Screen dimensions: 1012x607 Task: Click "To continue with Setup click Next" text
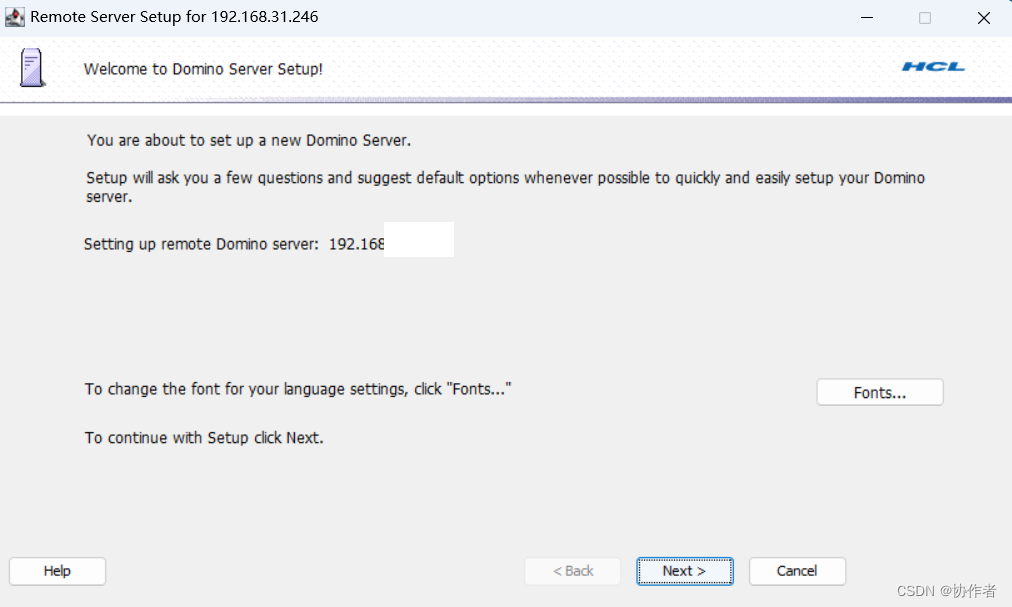point(204,438)
